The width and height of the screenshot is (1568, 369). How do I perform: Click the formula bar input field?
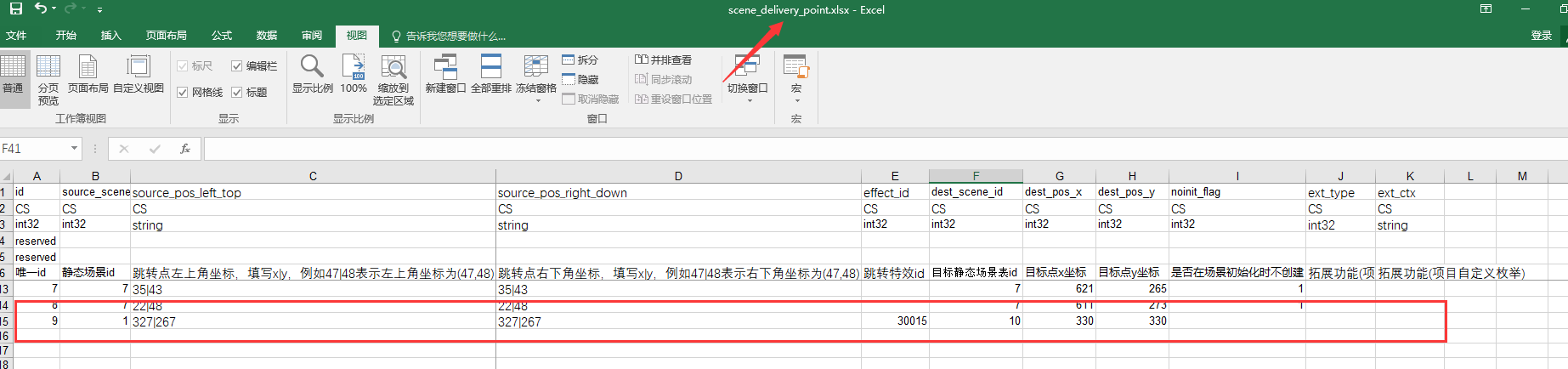coord(850,149)
